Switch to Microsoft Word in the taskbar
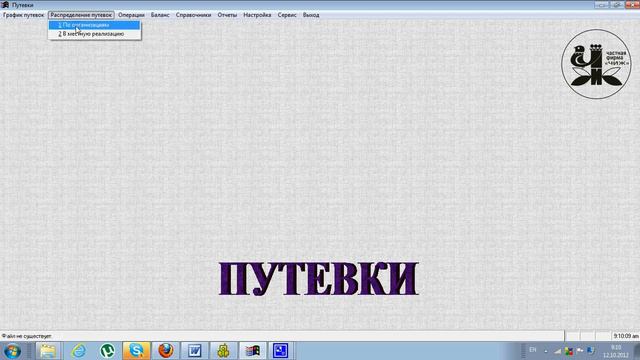 coord(195,351)
